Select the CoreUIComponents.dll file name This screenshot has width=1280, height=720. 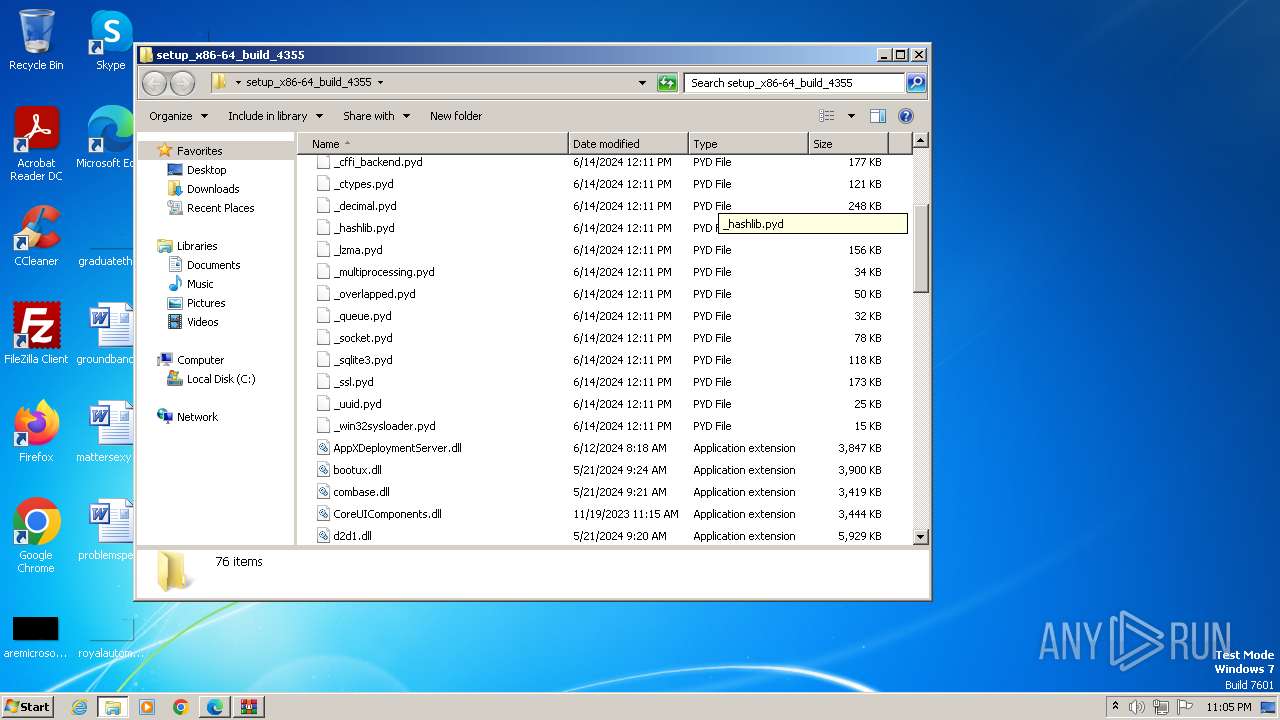coord(387,514)
